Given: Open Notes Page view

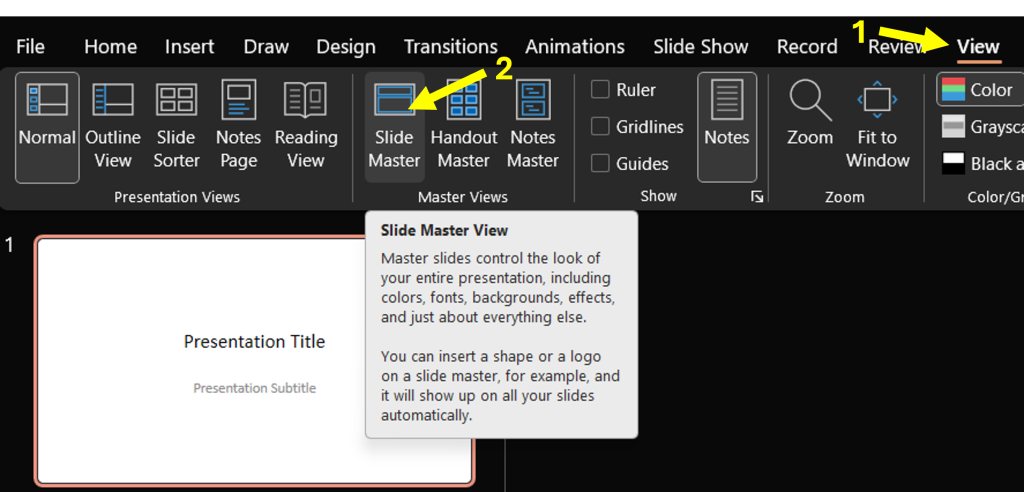Looking at the screenshot, I should [x=238, y=125].
